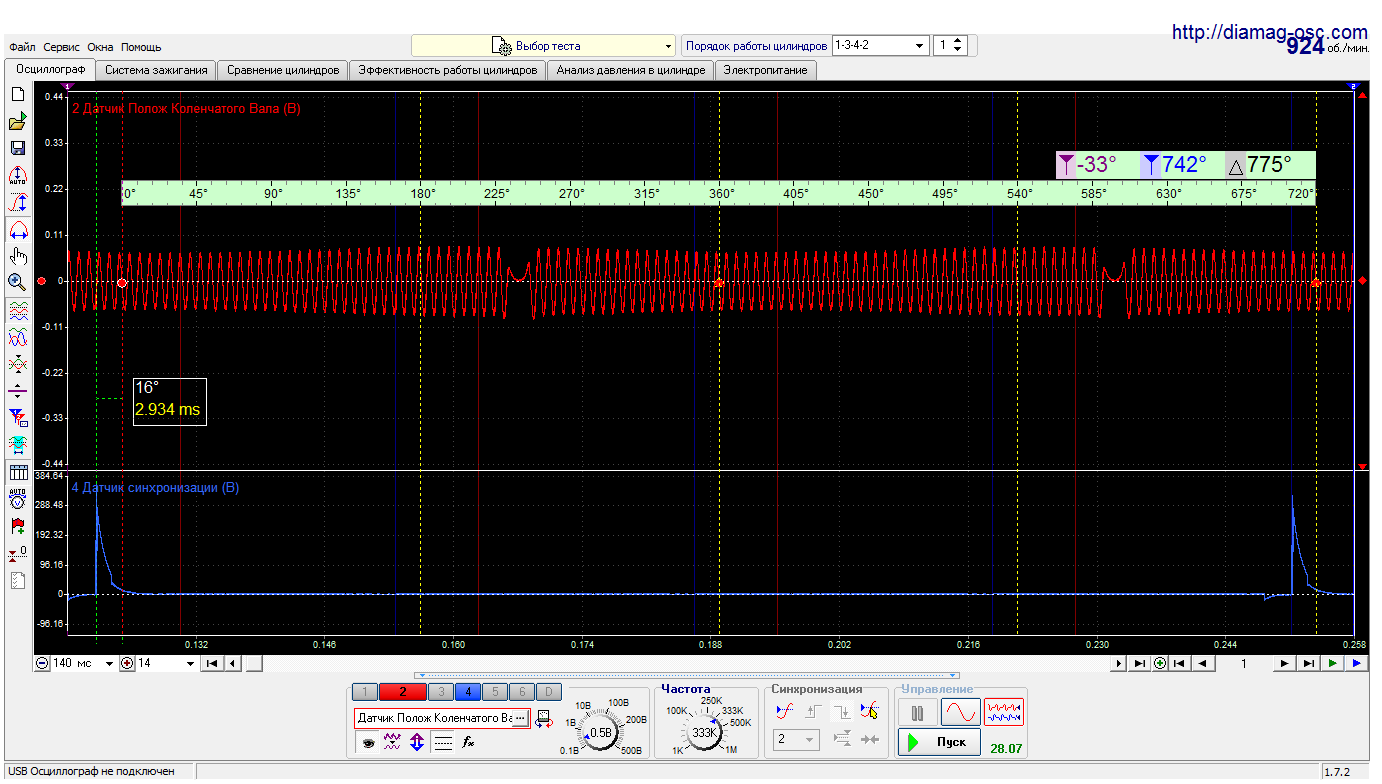Click the cyan waveform sensor icon

pos(17,443)
